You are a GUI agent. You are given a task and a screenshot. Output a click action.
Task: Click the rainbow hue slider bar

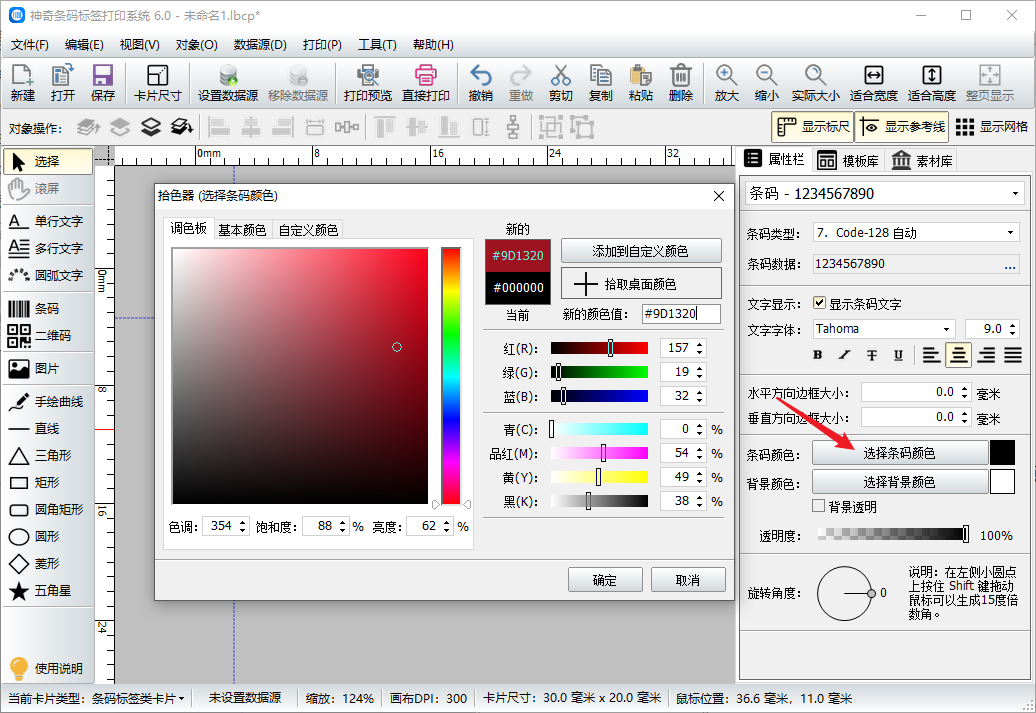pos(451,375)
